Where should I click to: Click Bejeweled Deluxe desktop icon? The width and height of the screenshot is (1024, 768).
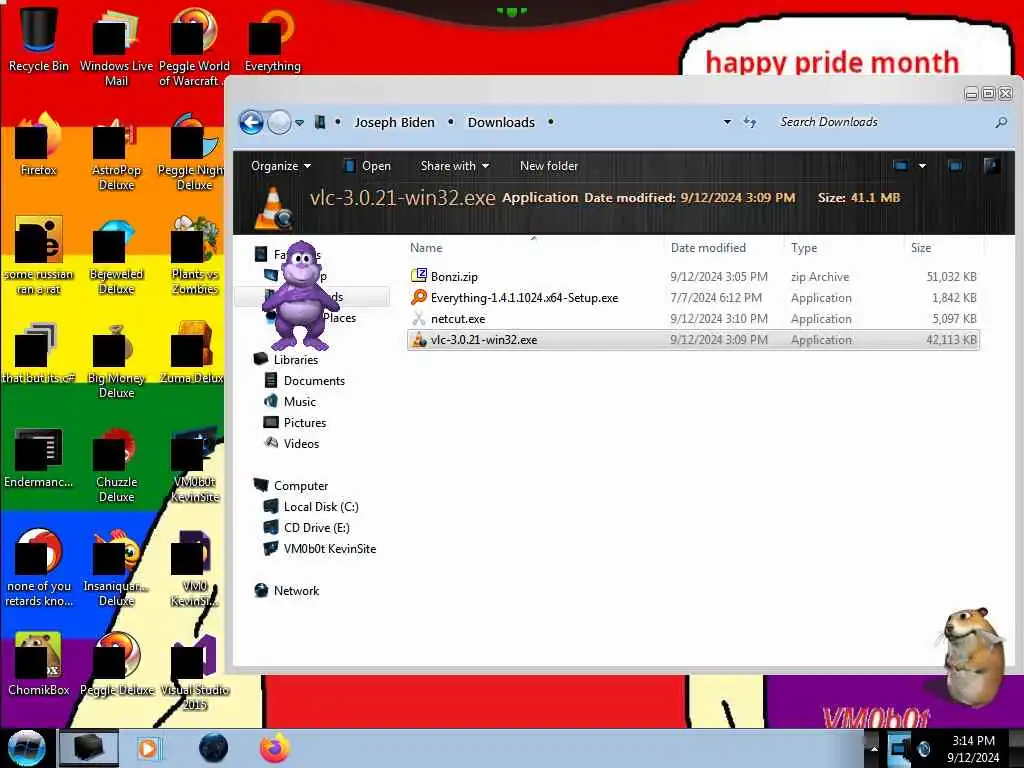coord(116,256)
